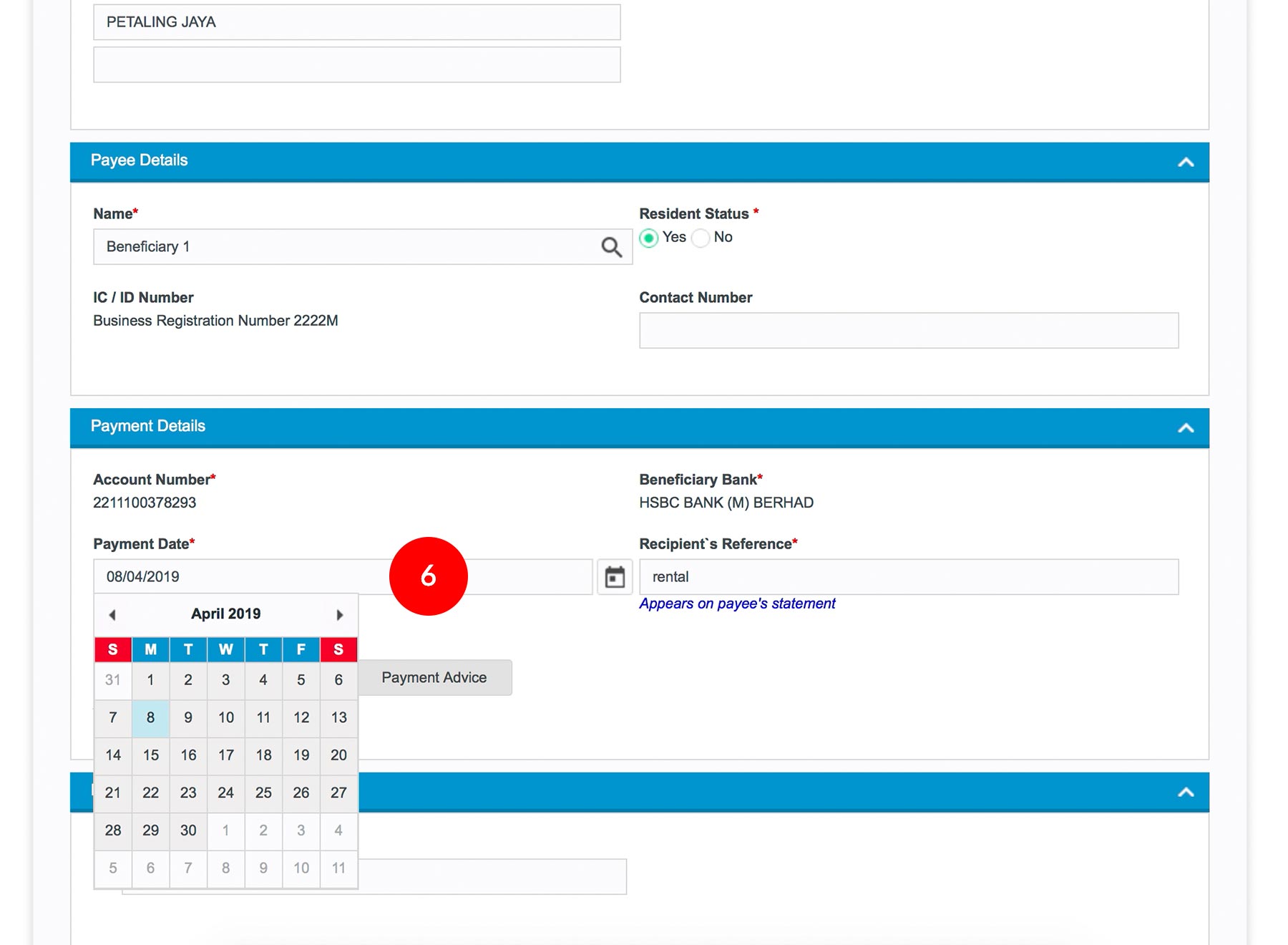Pick April 15 in the calendar
This screenshot has width=1288, height=945.
click(x=151, y=755)
